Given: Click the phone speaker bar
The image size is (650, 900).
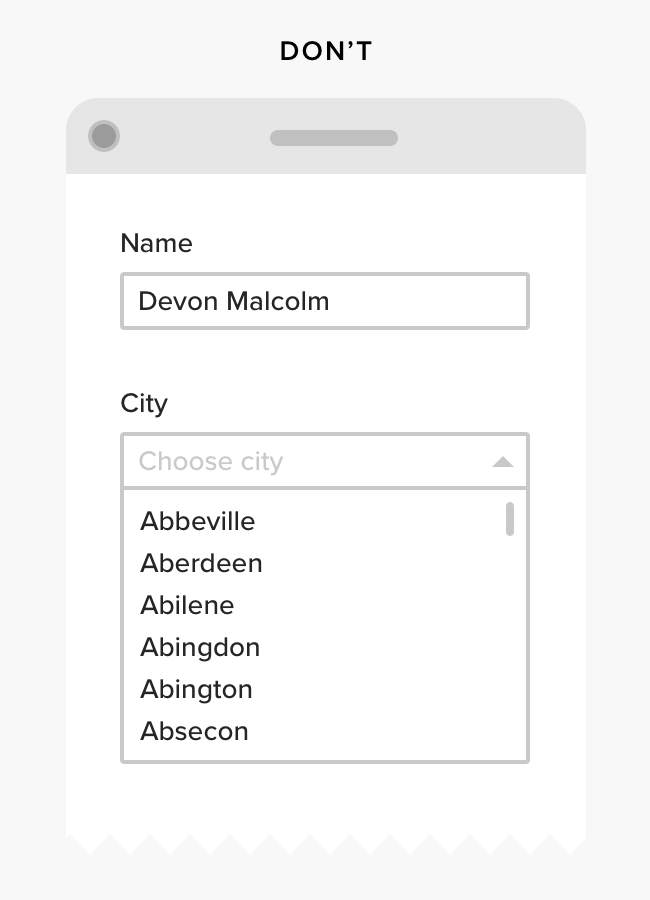Looking at the screenshot, I should 334,138.
